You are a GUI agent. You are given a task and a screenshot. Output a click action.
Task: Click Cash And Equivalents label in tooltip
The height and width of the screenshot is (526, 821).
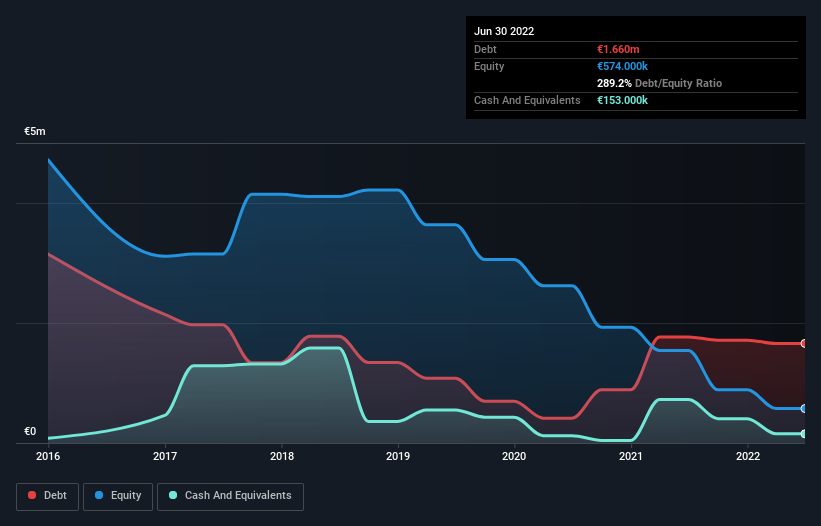click(x=527, y=100)
